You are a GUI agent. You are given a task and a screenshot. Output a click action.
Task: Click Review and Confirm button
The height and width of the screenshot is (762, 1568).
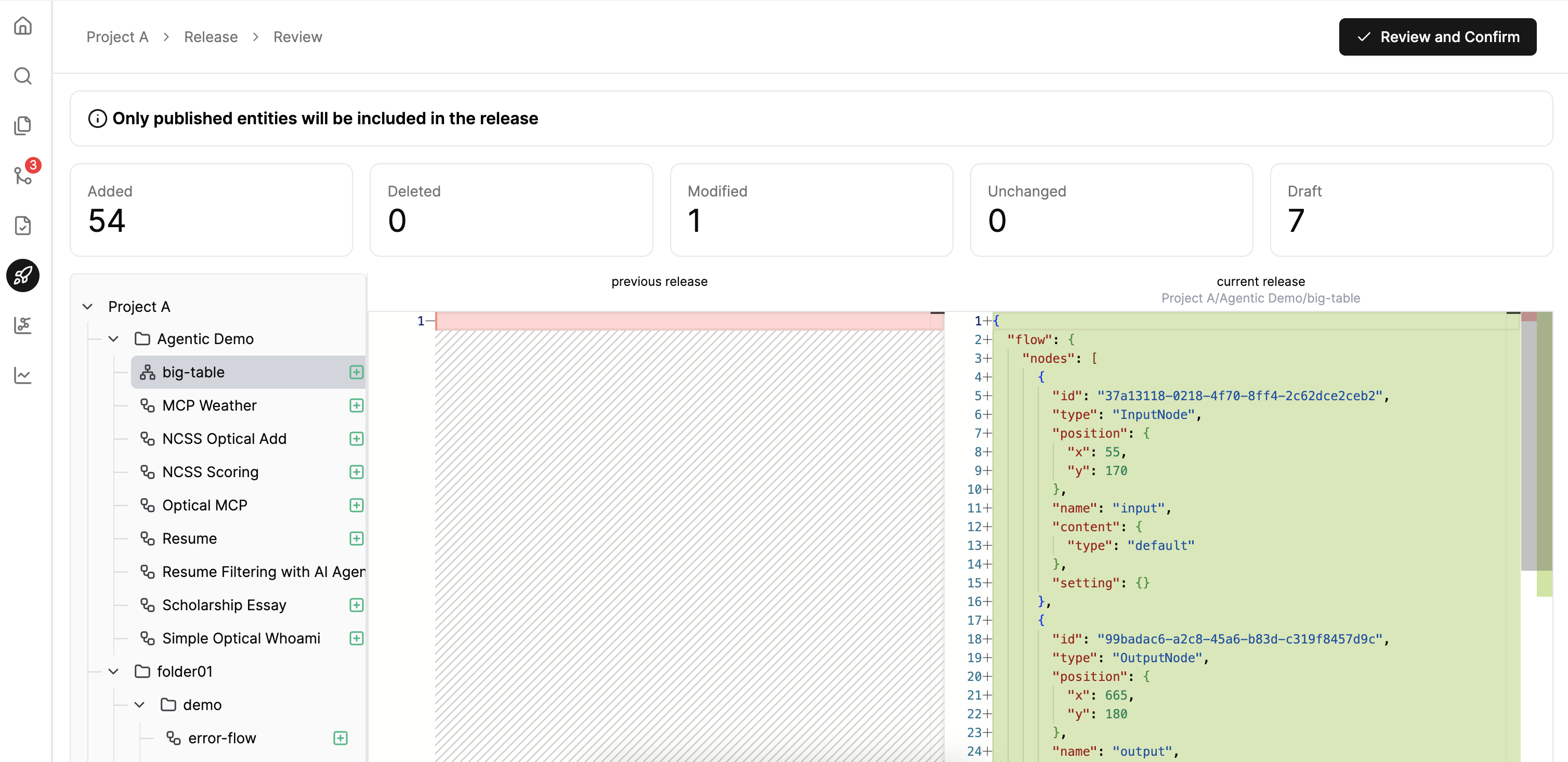tap(1437, 37)
